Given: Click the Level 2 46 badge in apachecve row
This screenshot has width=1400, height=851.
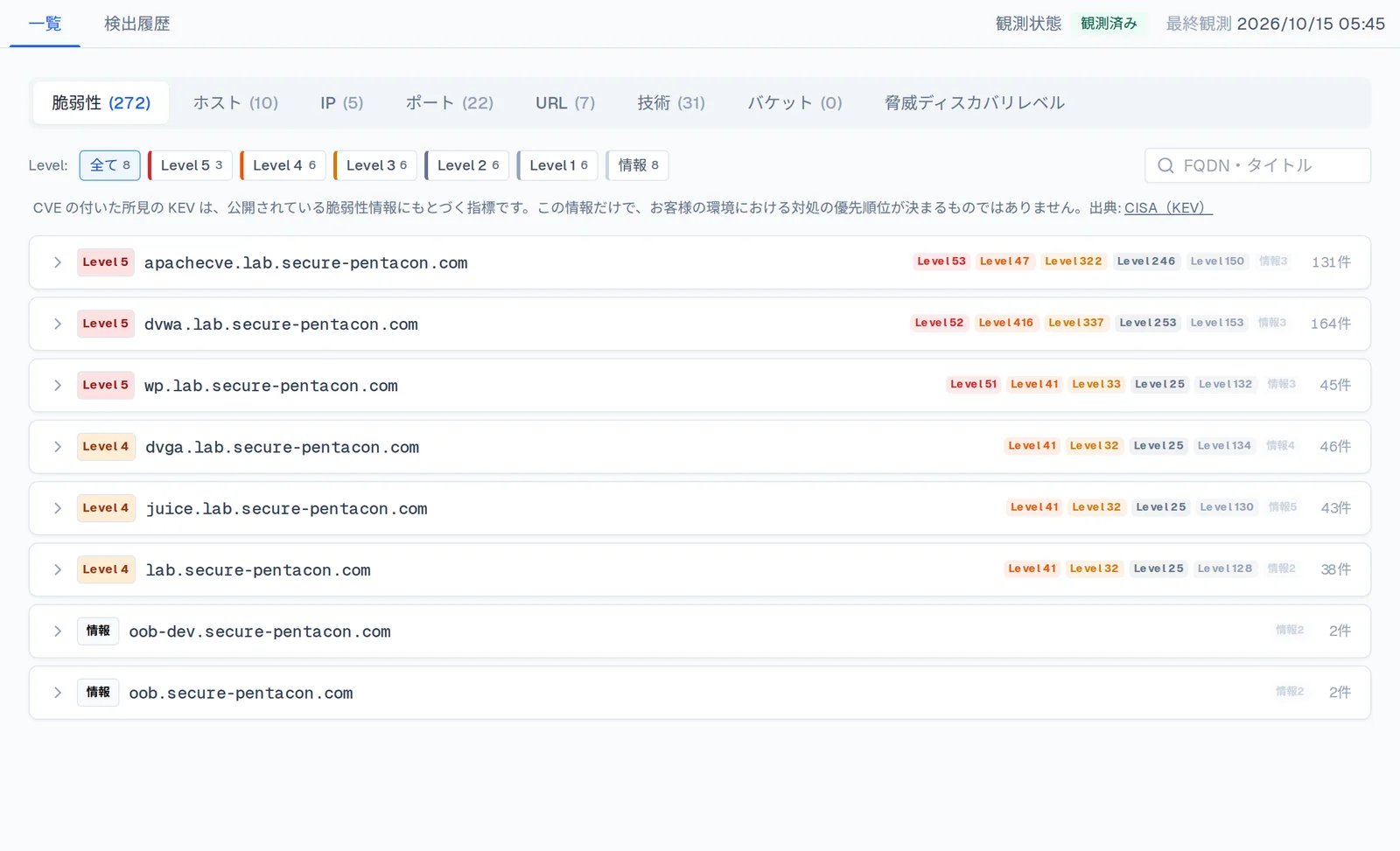Looking at the screenshot, I should pos(1146,262).
